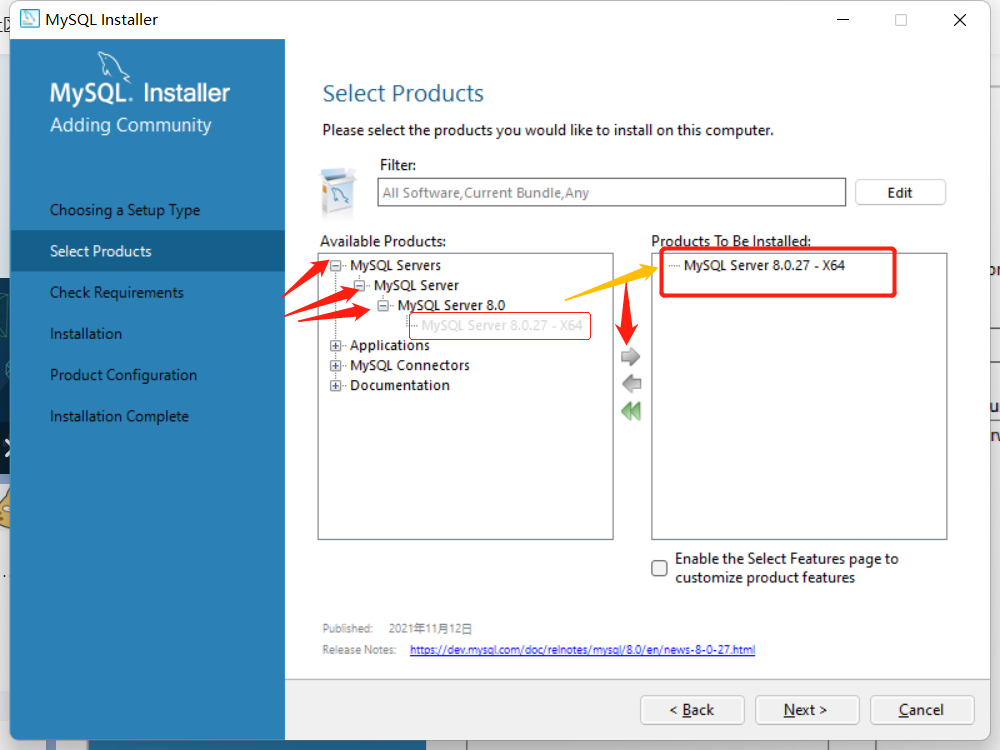Screen dimensions: 1000x750
Task: Open the Check Requirements step
Action: (117, 292)
